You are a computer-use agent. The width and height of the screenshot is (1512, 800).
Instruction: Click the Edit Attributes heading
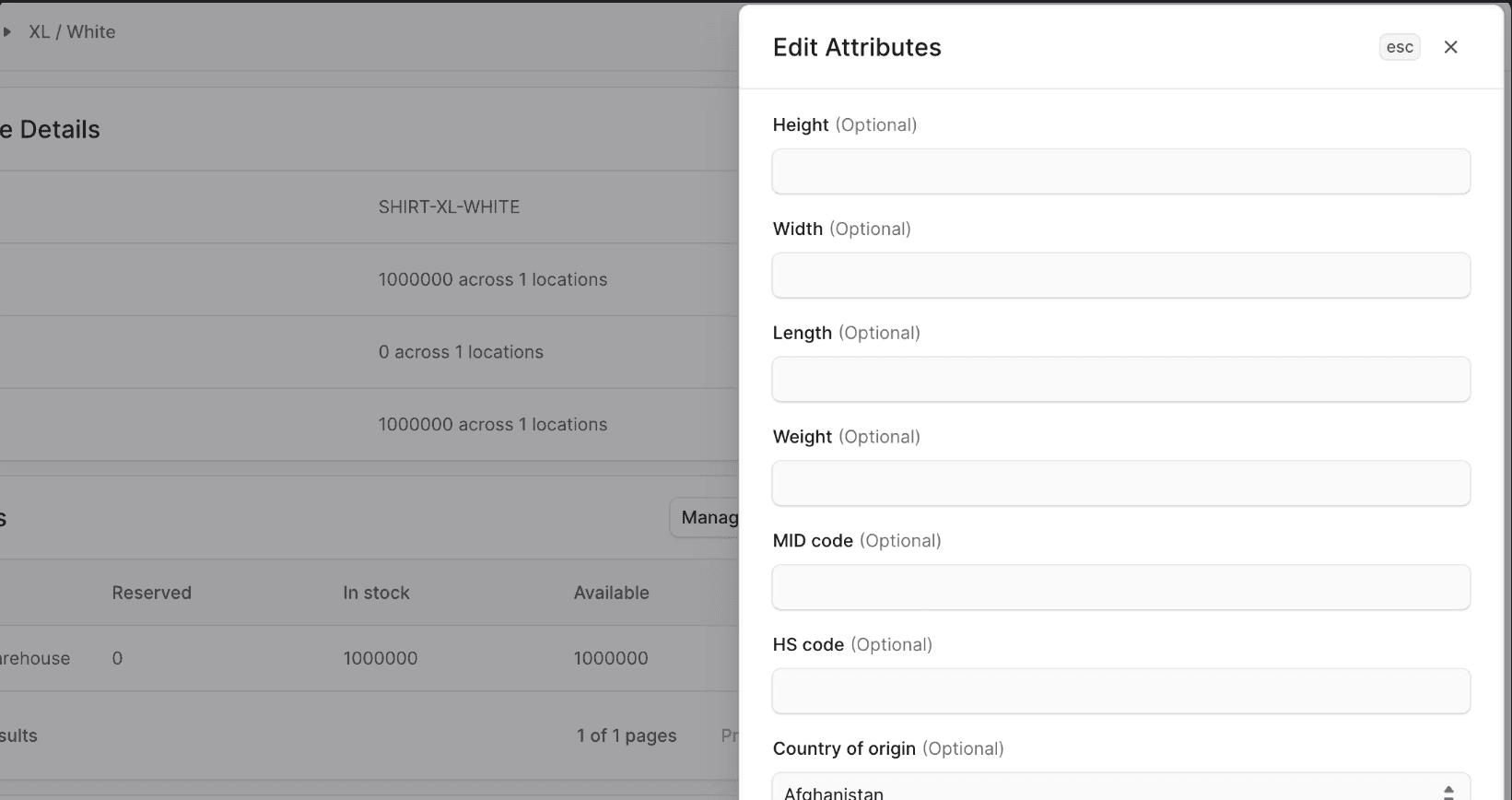(x=857, y=48)
